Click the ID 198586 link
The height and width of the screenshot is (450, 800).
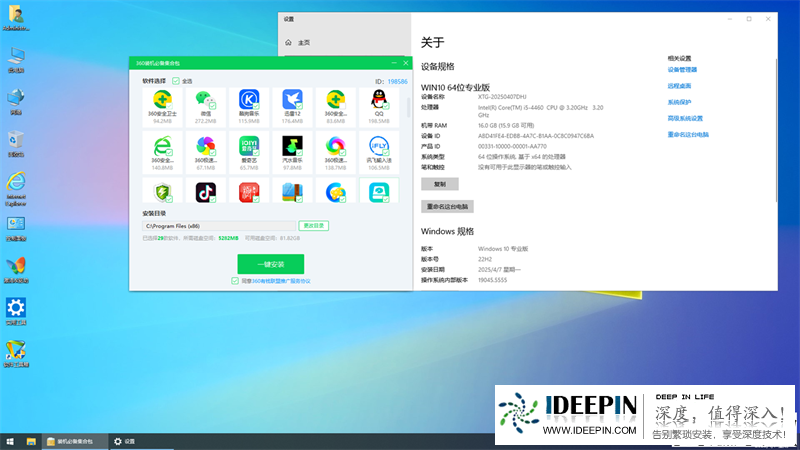[x=397, y=81]
